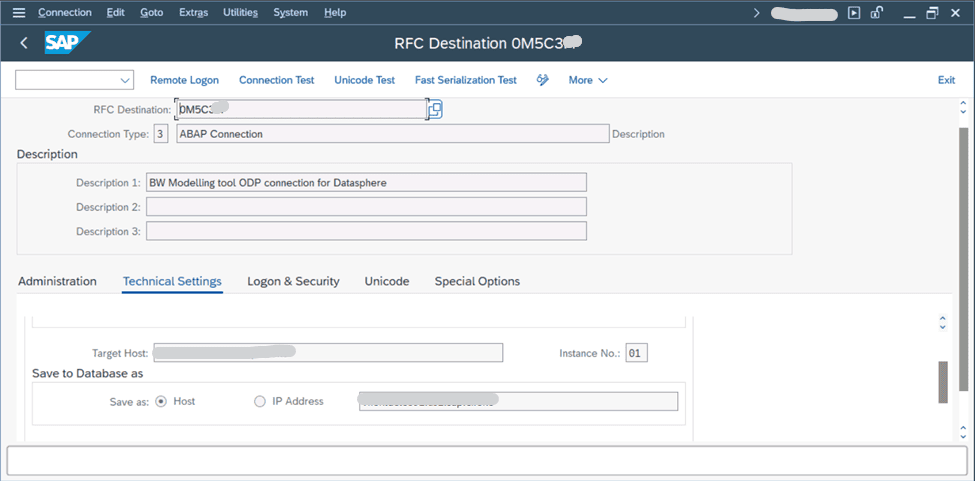Click the bottom scroll chevrons of main scrollbar
The height and width of the screenshot is (481, 975).
coord(963,431)
